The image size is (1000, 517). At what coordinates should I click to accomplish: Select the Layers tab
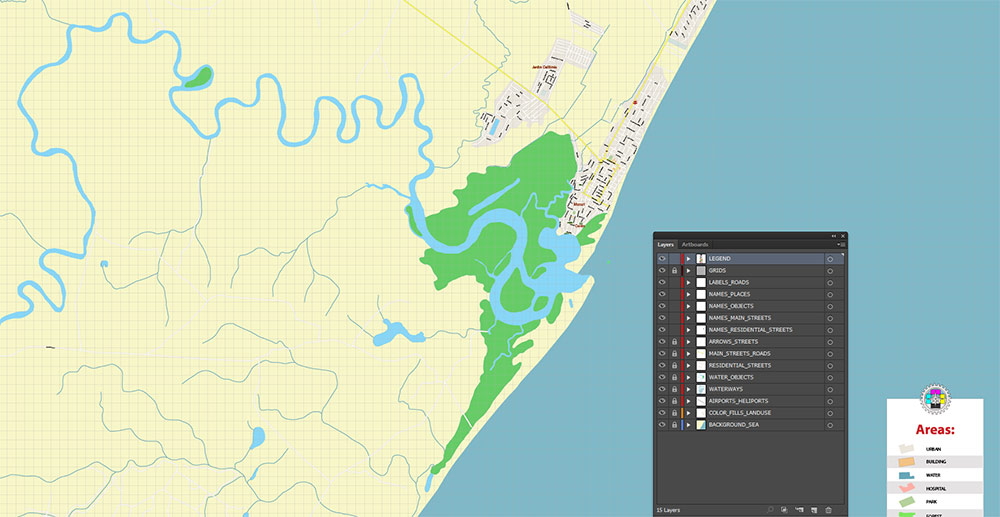pos(666,245)
